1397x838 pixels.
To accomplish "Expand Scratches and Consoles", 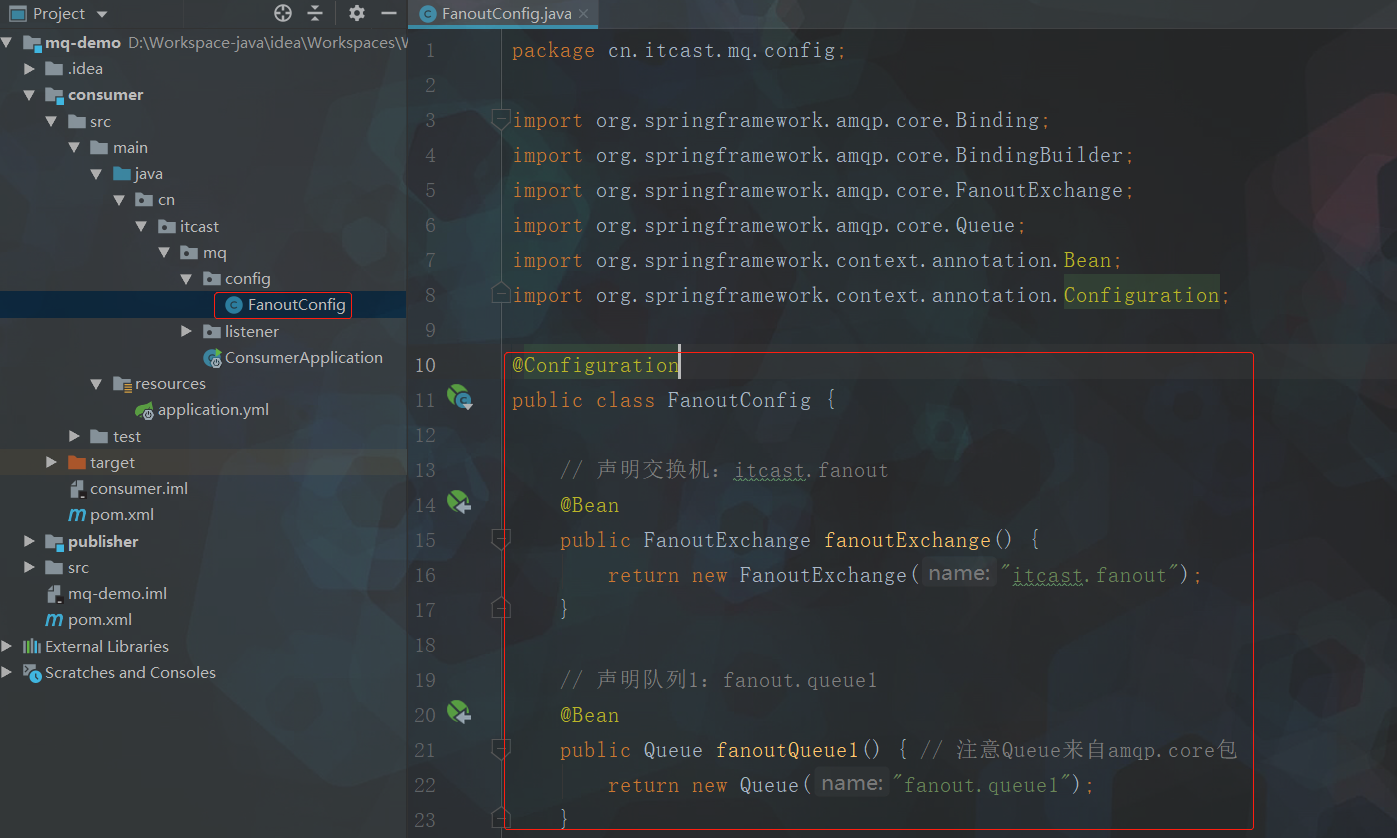I will click(7, 672).
